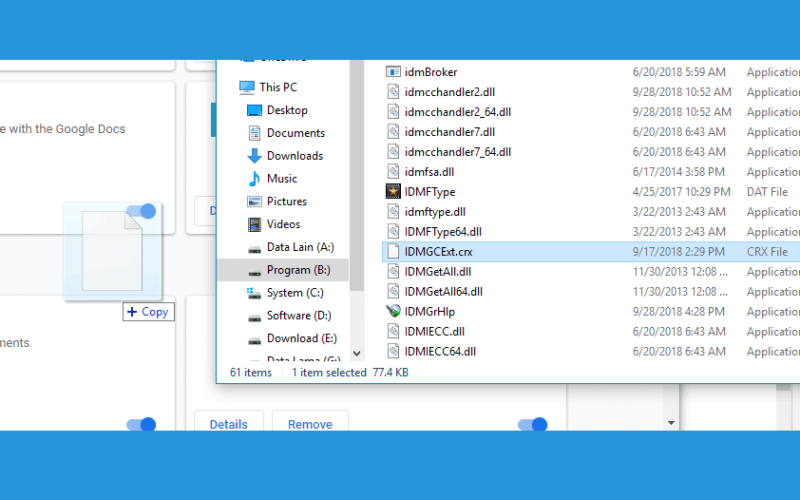Select the idmBroker application icon
Screen dimensions: 800x500
pyautogui.click(x=393, y=72)
